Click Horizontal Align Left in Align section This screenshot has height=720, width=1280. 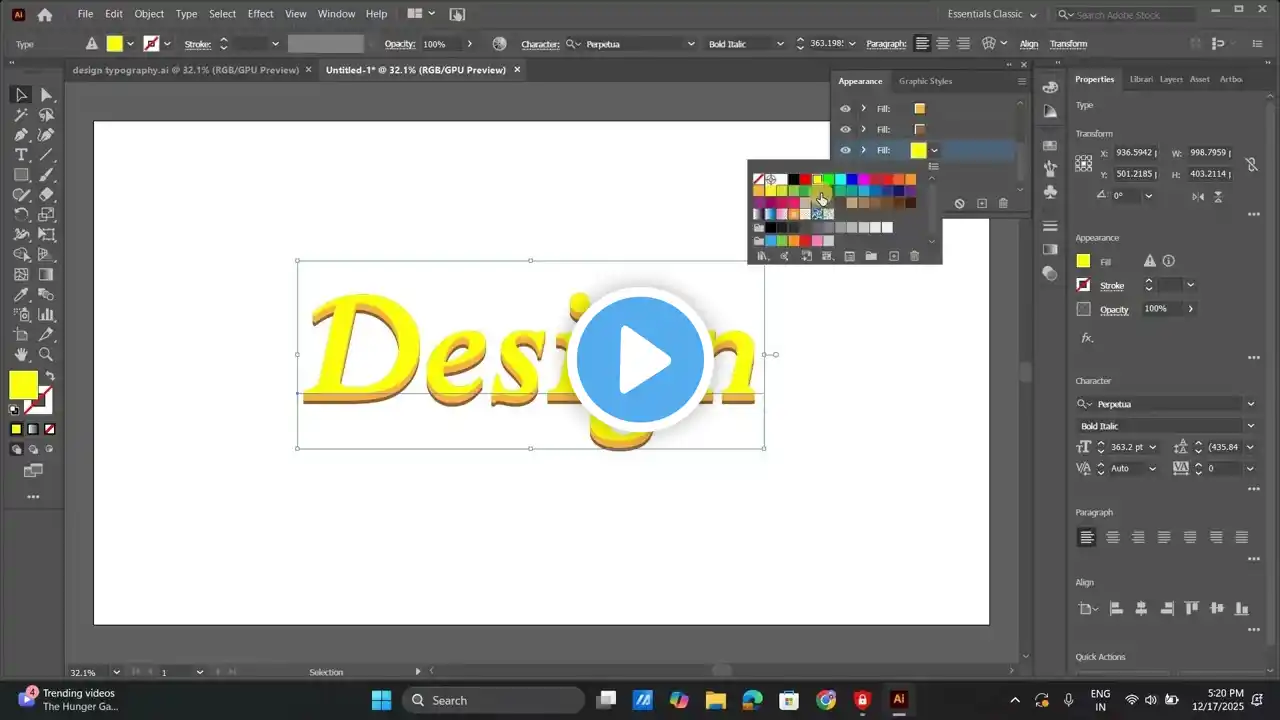pyautogui.click(x=1116, y=608)
